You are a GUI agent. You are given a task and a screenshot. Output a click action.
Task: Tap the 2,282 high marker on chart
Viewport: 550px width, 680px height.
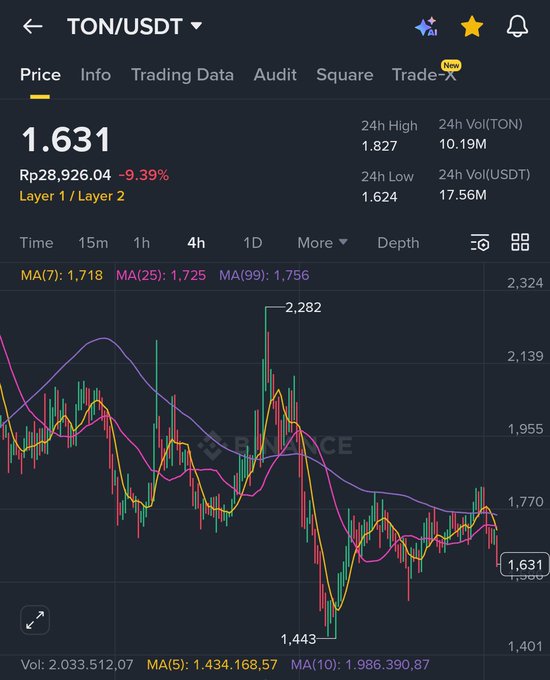(303, 307)
